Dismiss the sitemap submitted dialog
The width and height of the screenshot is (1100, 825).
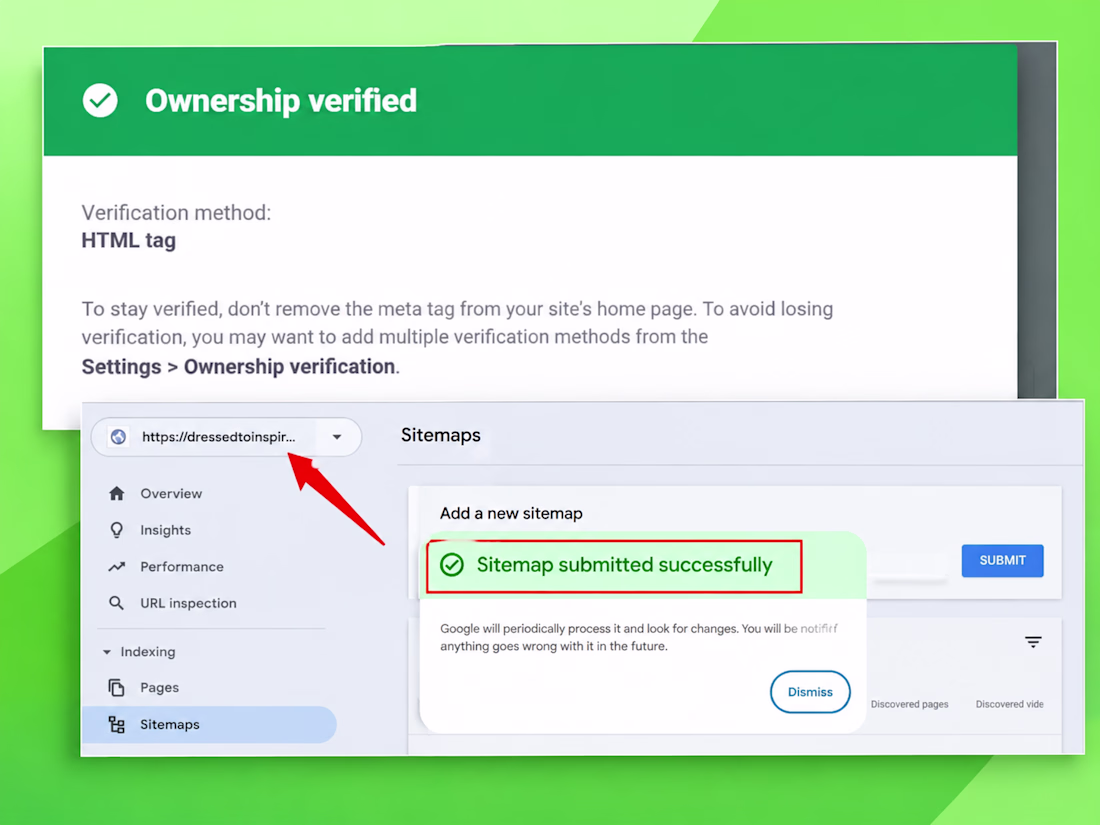810,692
